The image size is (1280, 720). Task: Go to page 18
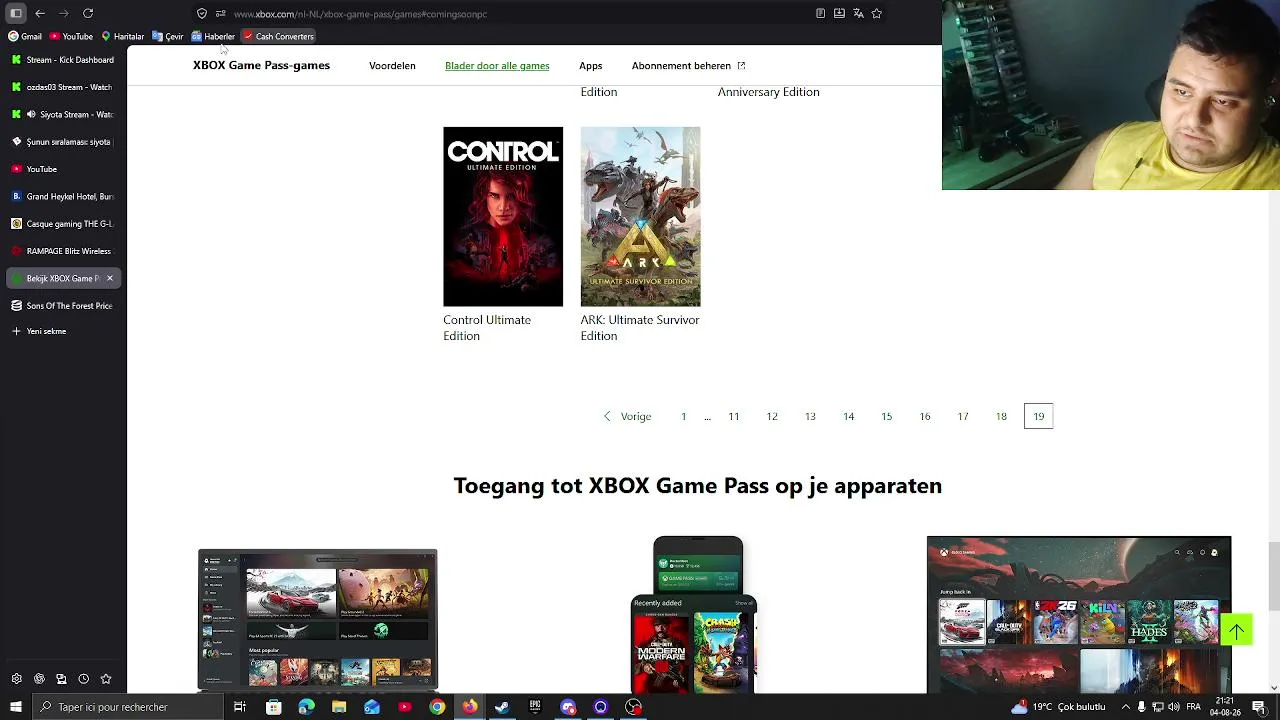(1001, 416)
